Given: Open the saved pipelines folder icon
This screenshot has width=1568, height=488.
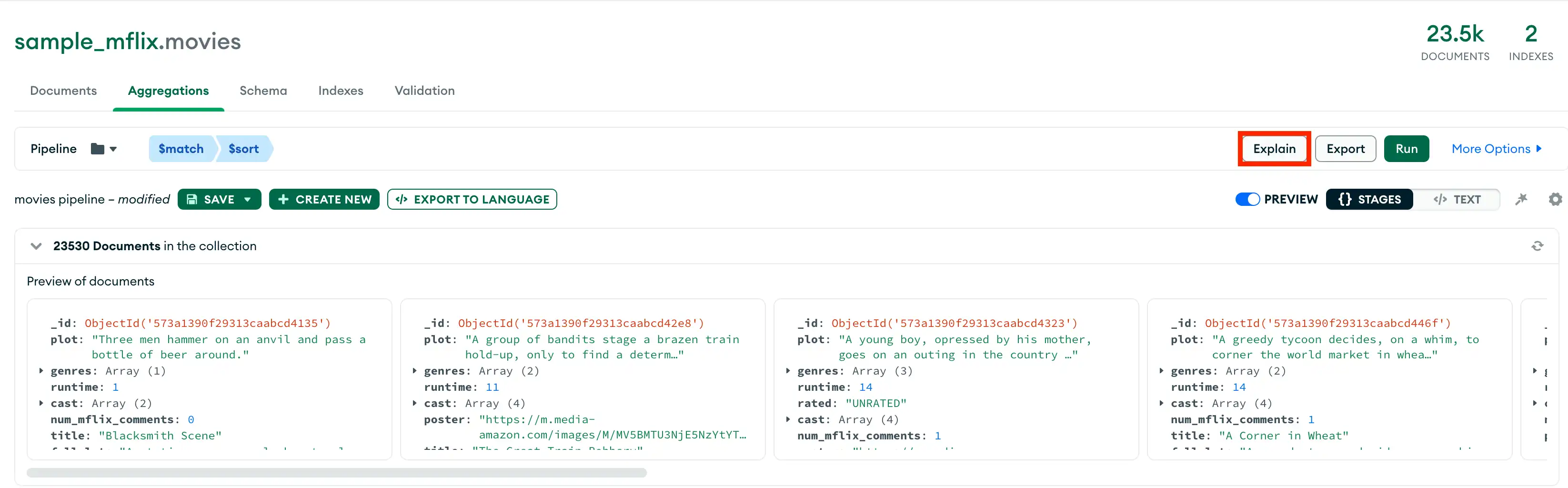Looking at the screenshot, I should tap(98, 149).
